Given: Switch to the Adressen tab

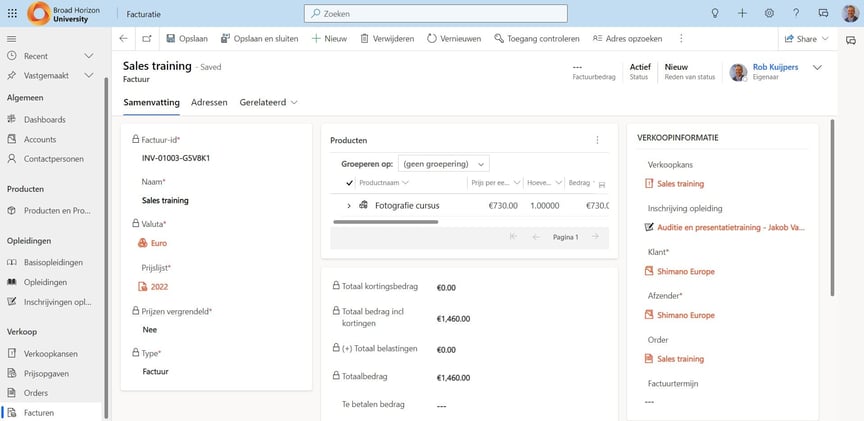Looking at the screenshot, I should (209, 102).
